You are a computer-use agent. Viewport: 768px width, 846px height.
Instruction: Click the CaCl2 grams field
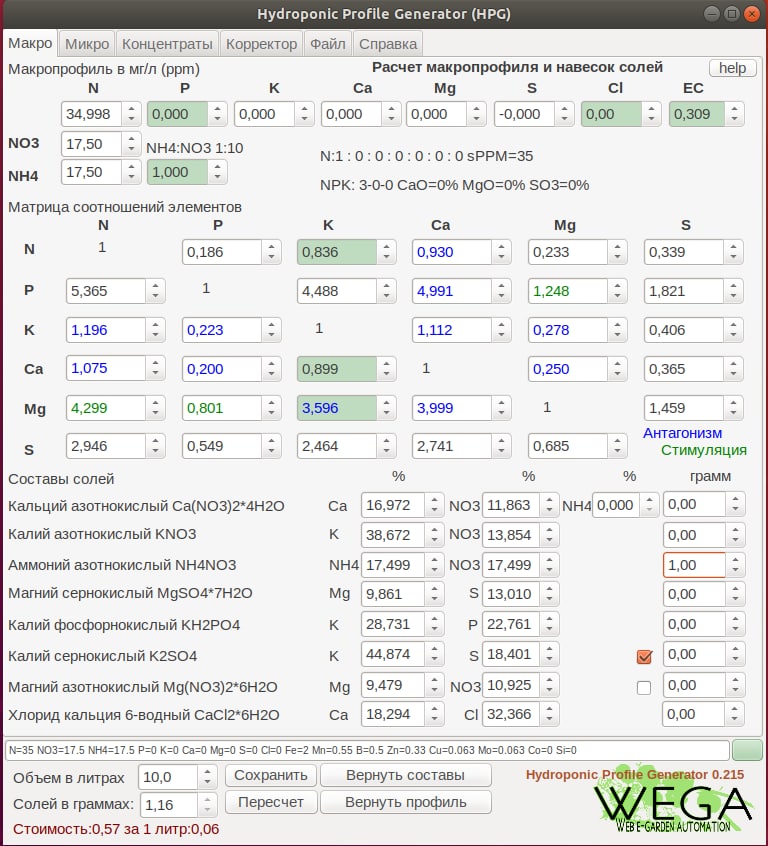(x=694, y=714)
